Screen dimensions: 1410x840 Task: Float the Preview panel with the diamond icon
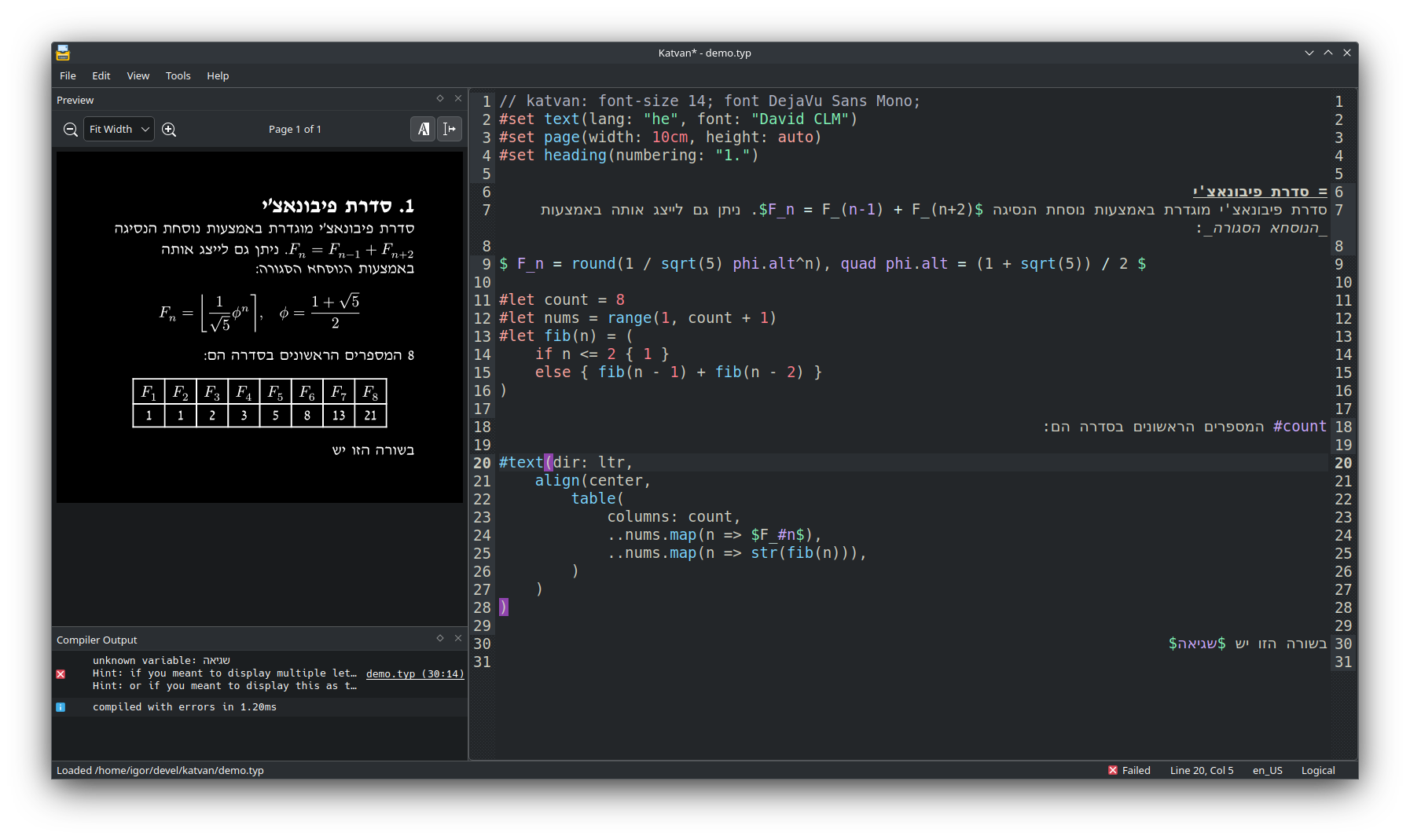point(440,98)
